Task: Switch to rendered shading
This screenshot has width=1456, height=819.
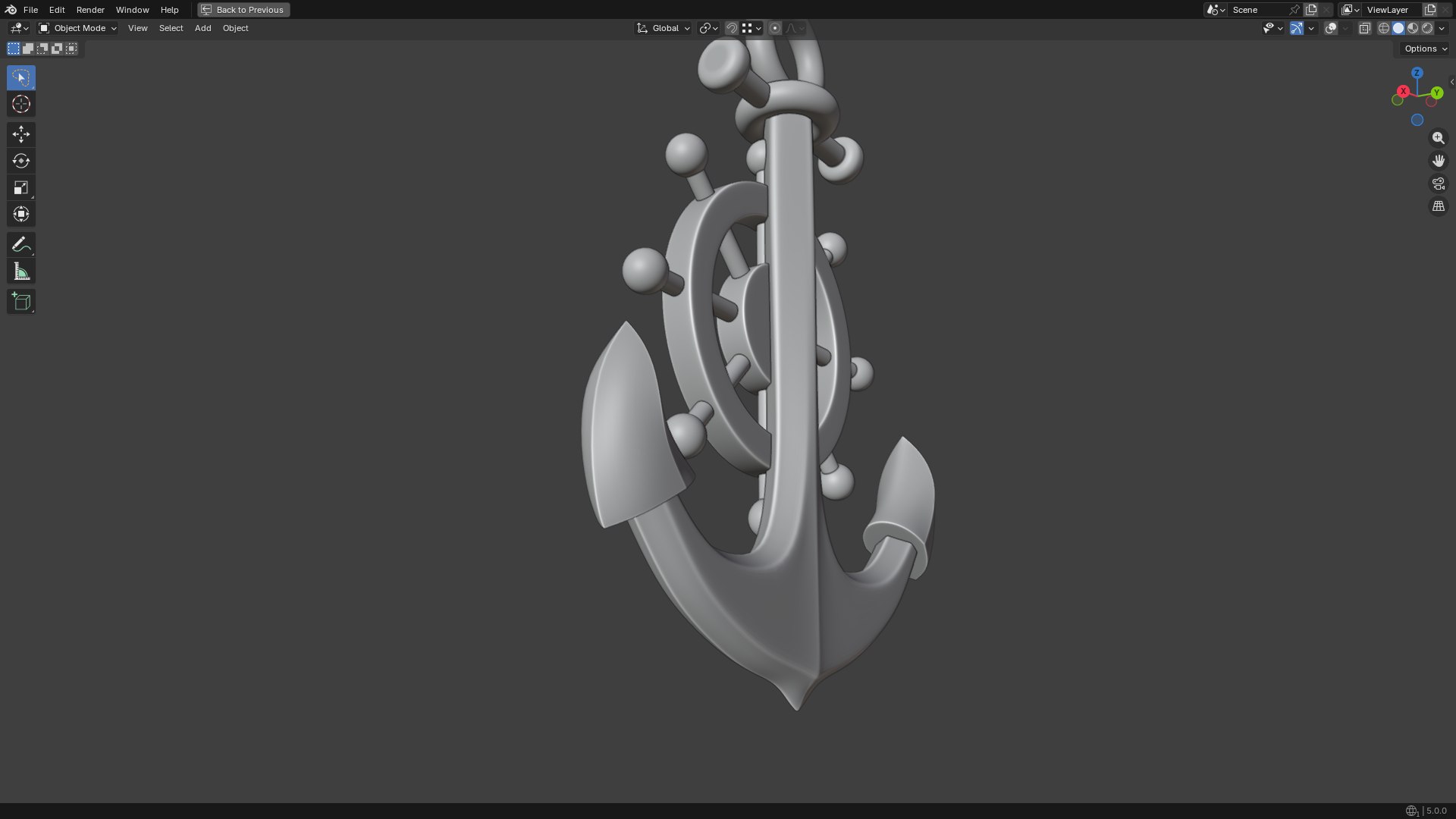Action: pyautogui.click(x=1427, y=28)
